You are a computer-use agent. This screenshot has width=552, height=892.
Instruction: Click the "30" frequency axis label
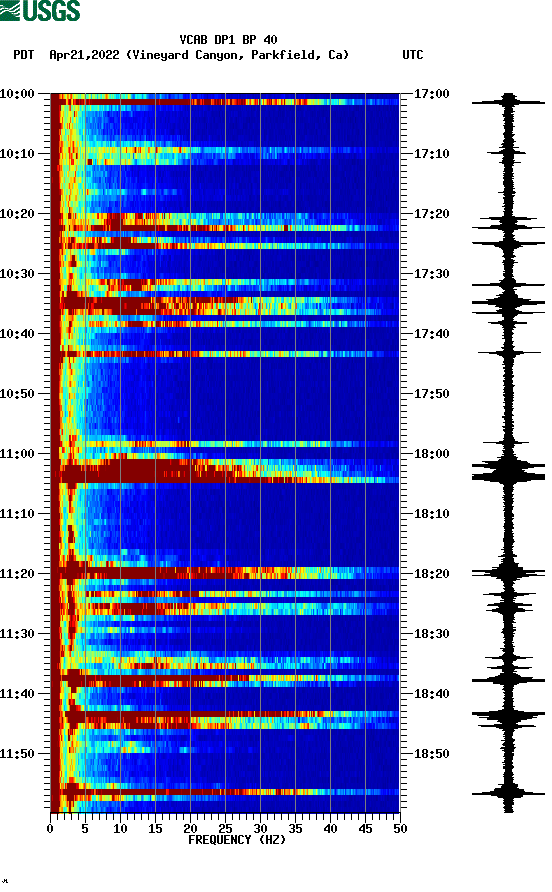click(x=260, y=829)
